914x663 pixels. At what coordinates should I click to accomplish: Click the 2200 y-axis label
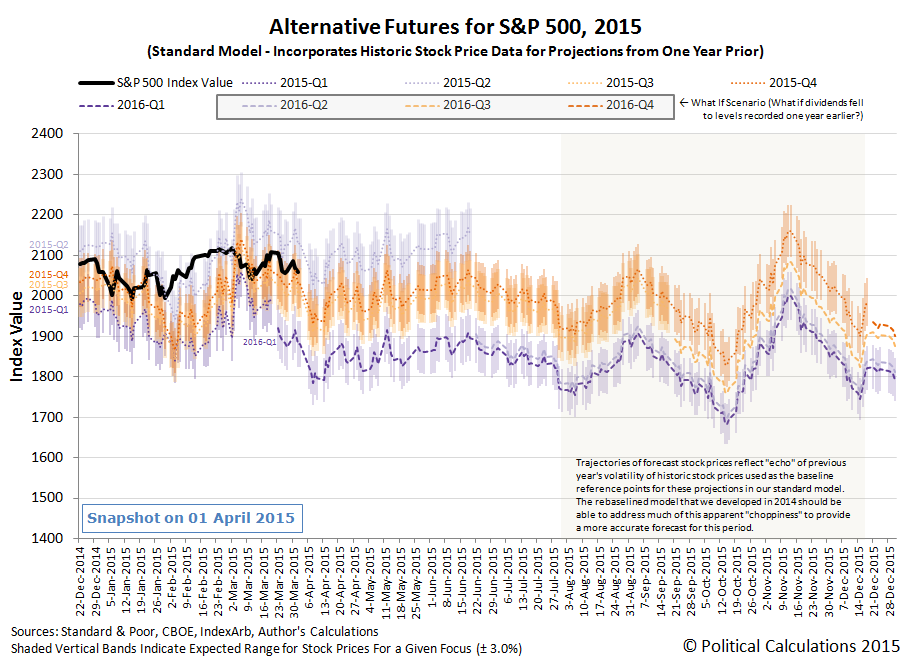(x=47, y=215)
